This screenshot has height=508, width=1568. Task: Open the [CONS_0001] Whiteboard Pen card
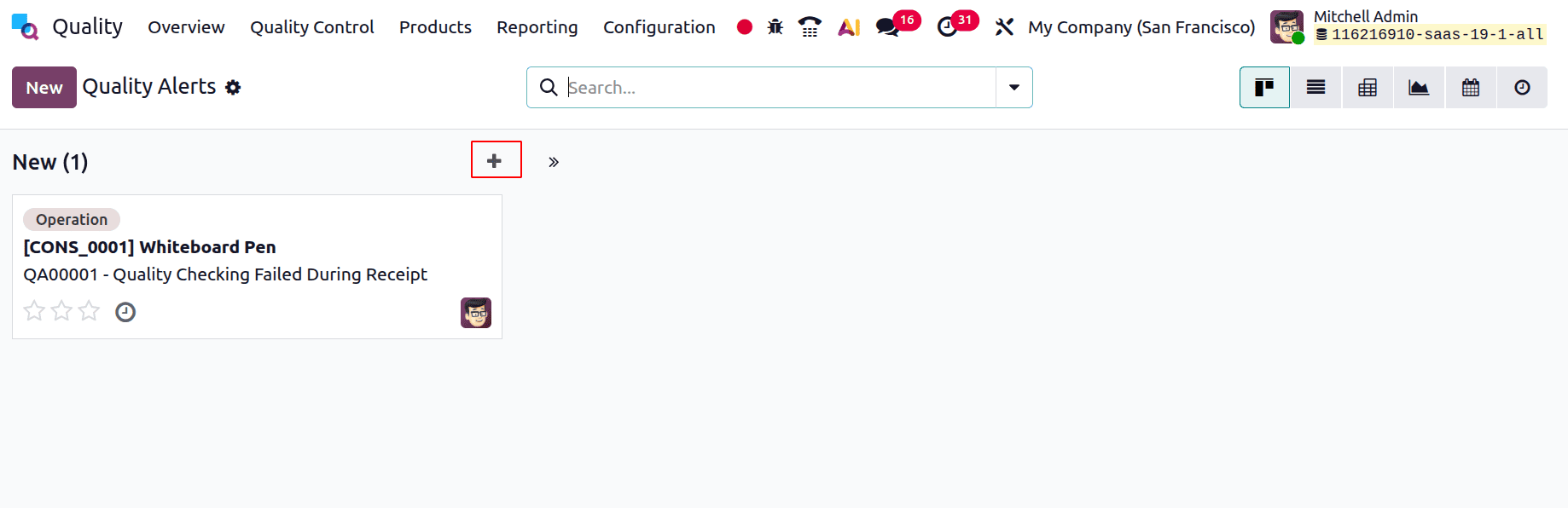pyautogui.click(x=150, y=247)
